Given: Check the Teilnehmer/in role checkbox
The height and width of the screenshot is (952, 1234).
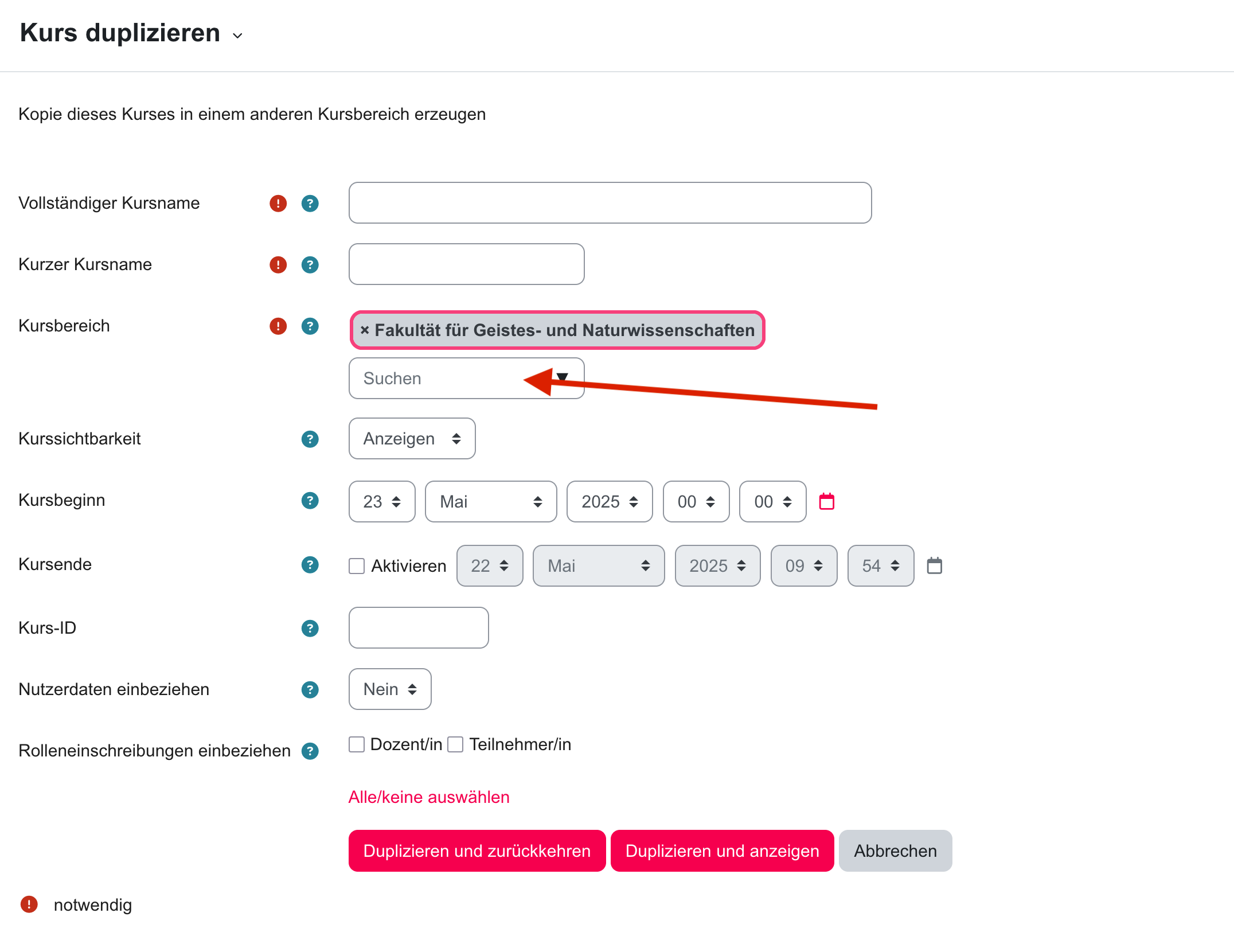Looking at the screenshot, I should click(455, 744).
